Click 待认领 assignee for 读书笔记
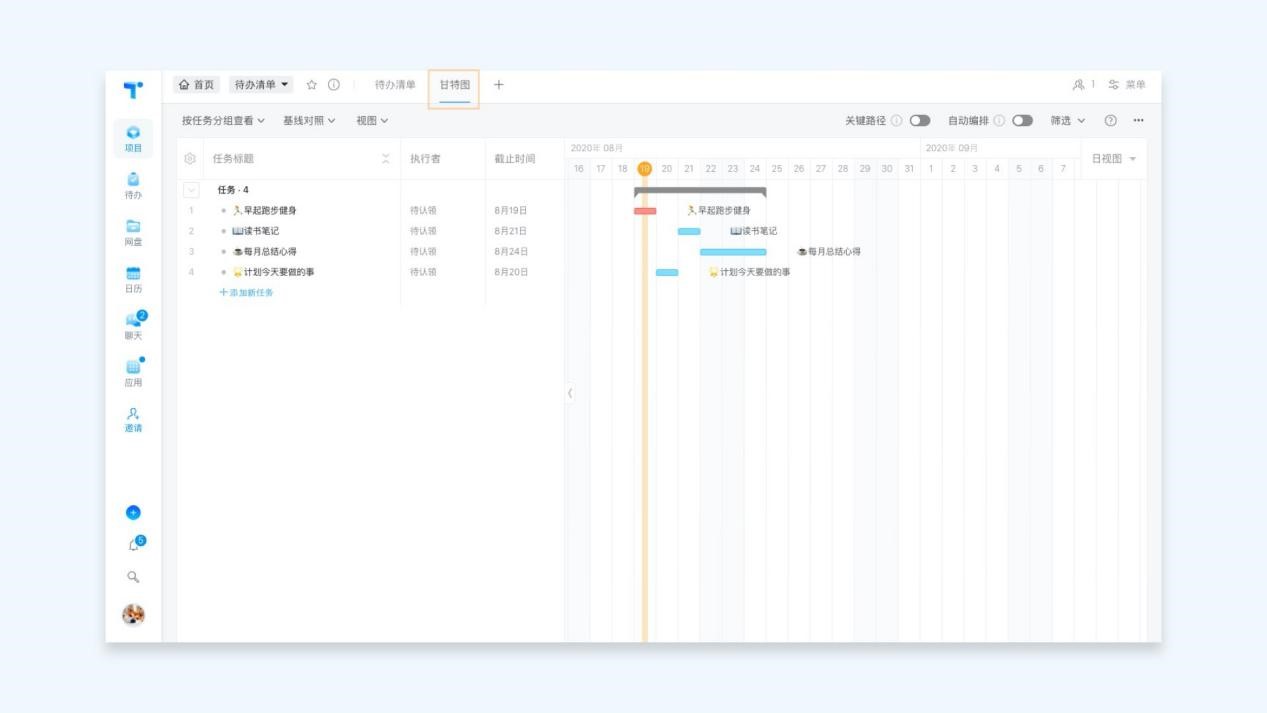 point(423,231)
